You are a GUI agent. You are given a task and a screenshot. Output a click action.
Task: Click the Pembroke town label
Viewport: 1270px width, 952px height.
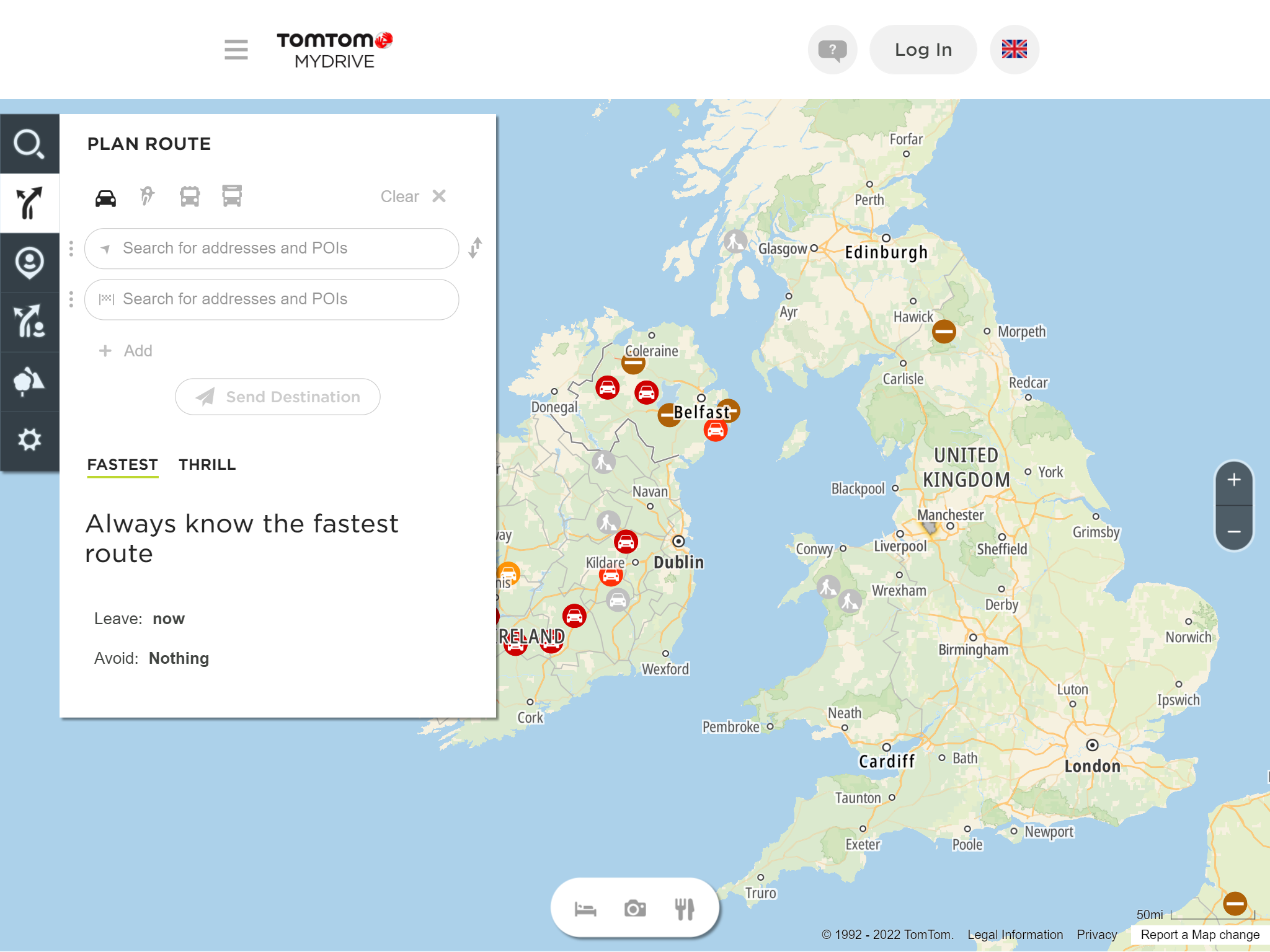click(x=730, y=726)
